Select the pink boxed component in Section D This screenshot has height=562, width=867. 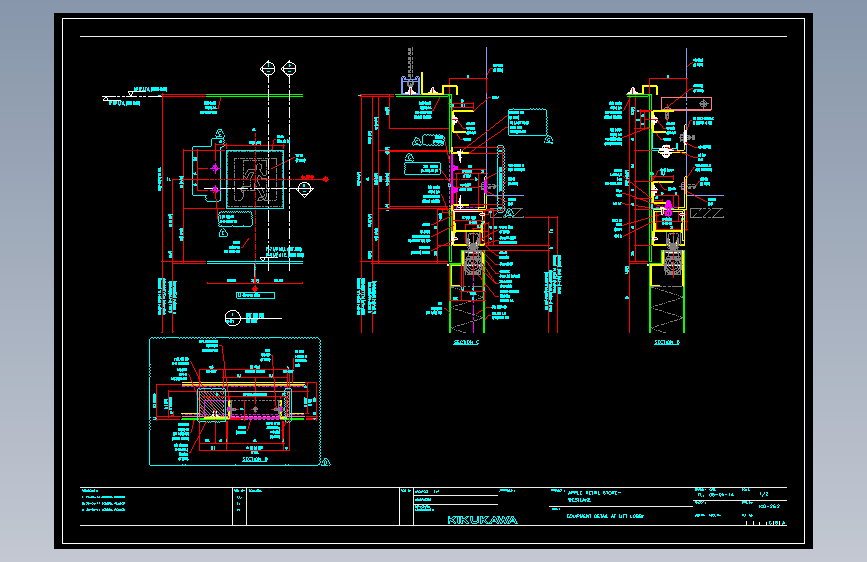click(x=686, y=103)
